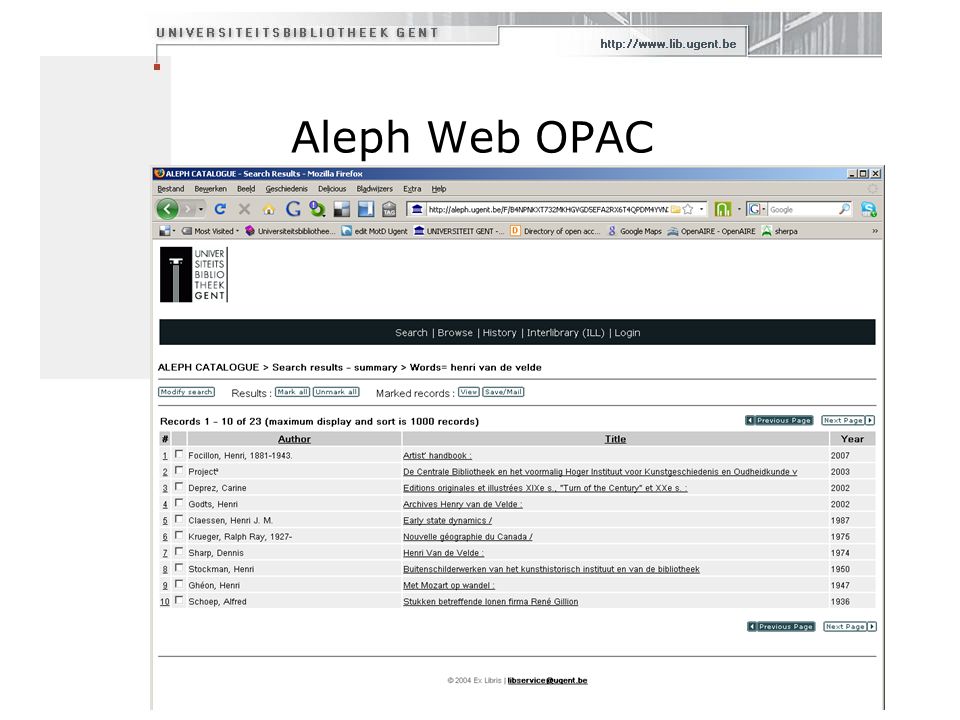Screen dimensions: 960x720
Task: Click the Mark all button
Action: click(292, 392)
